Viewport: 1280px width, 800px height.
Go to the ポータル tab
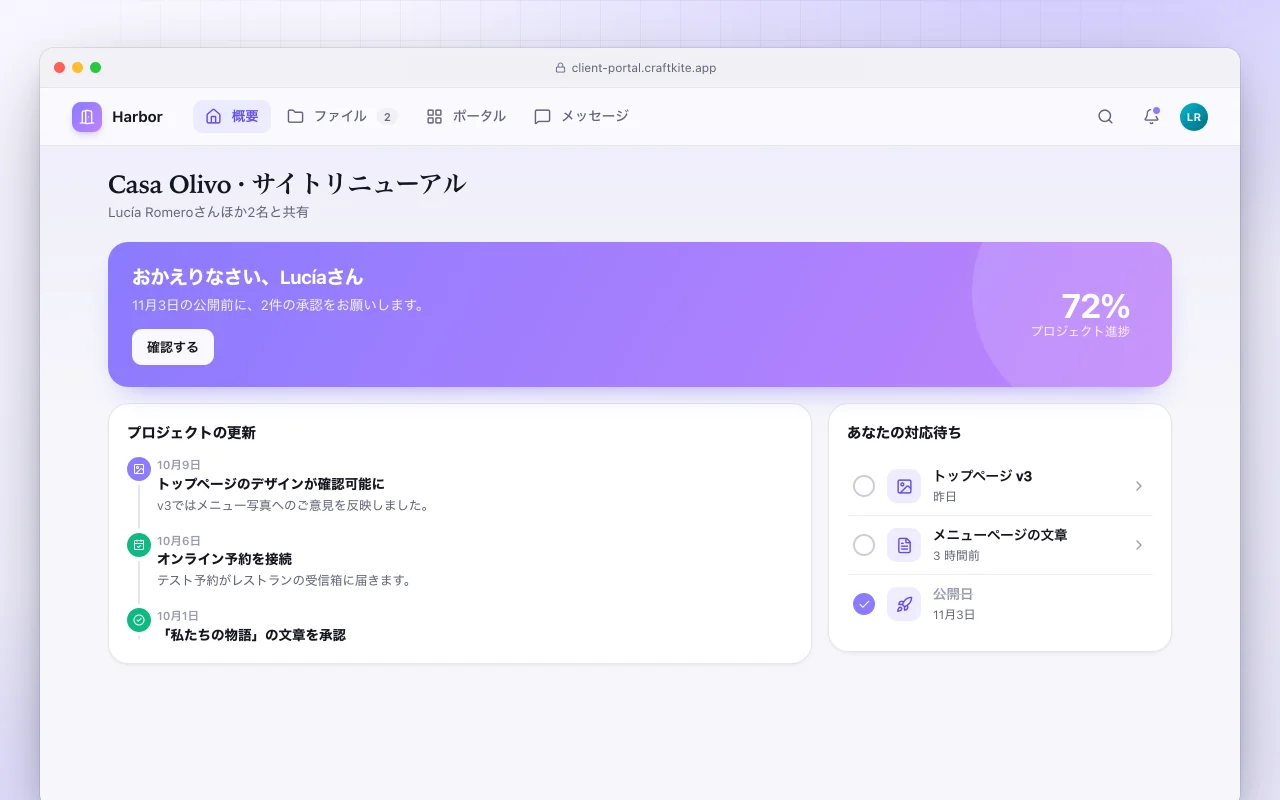point(466,117)
